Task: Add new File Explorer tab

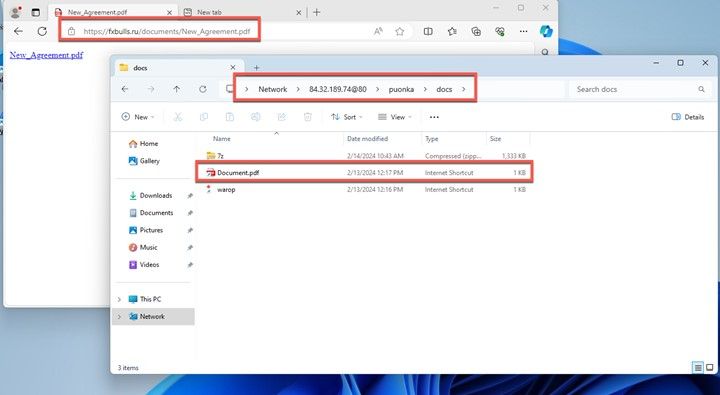Action: (x=257, y=68)
